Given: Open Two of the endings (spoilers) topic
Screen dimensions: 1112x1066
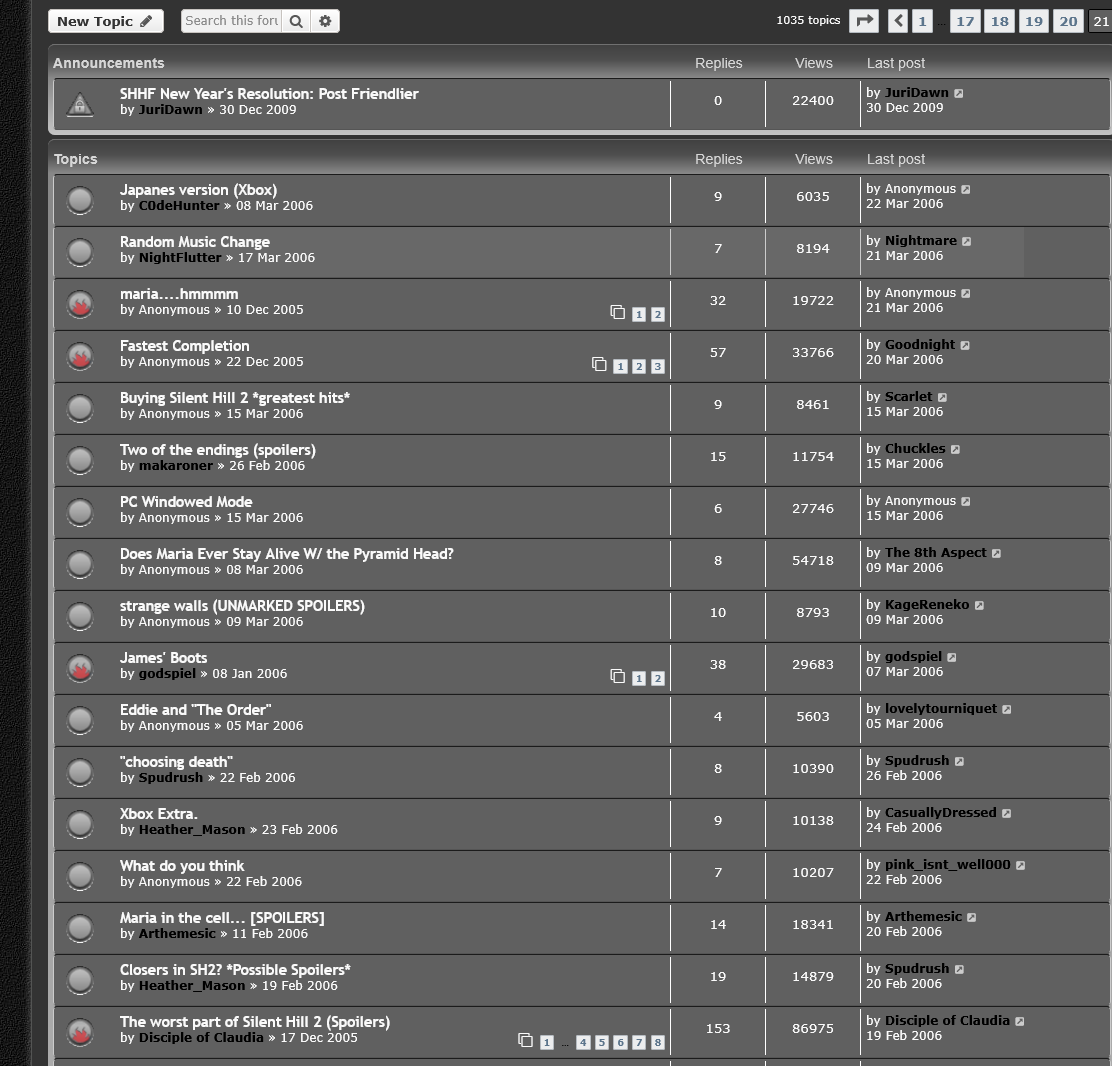Looking at the screenshot, I should point(218,450).
